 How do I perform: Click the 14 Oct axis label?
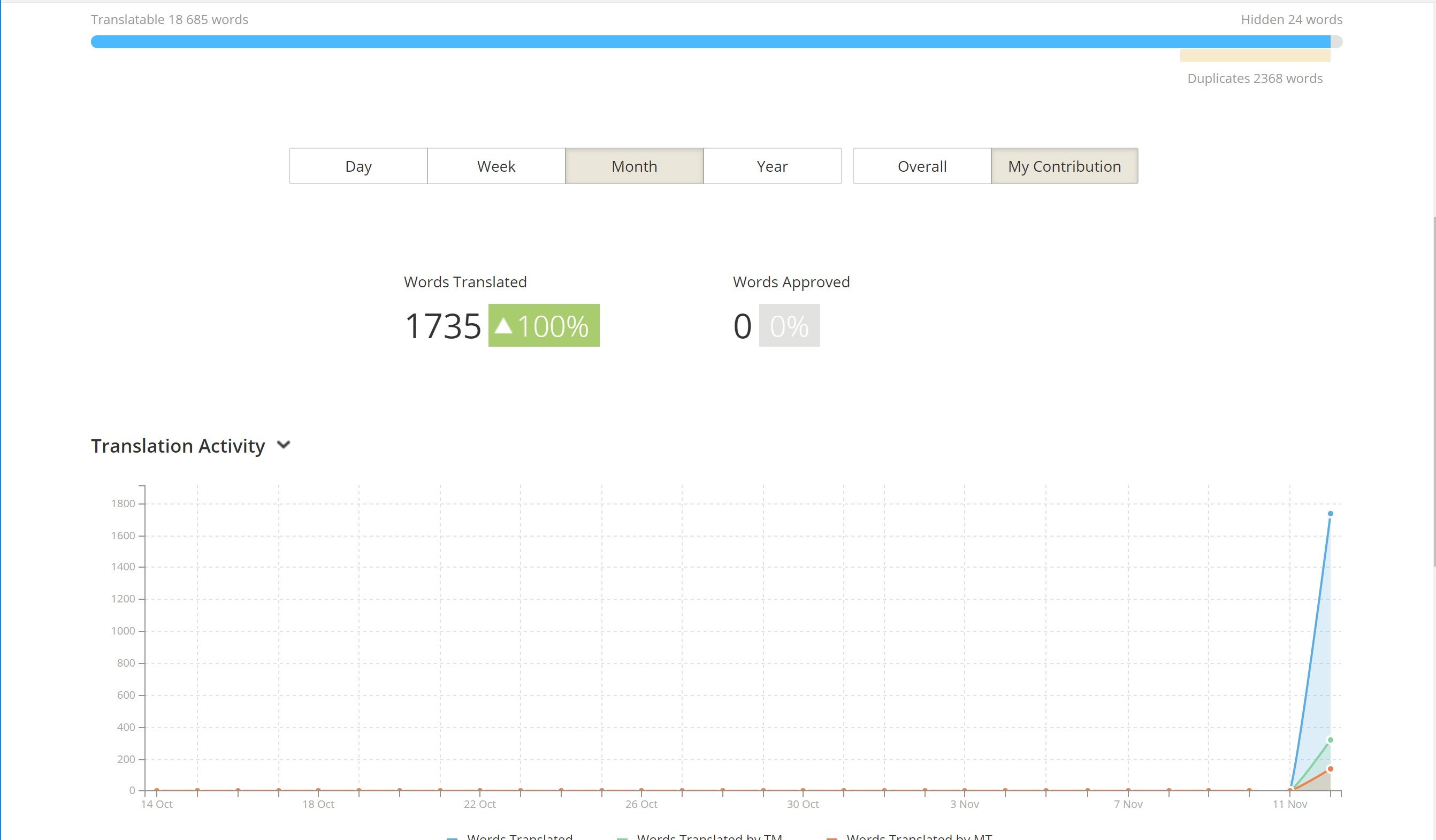[x=157, y=804]
